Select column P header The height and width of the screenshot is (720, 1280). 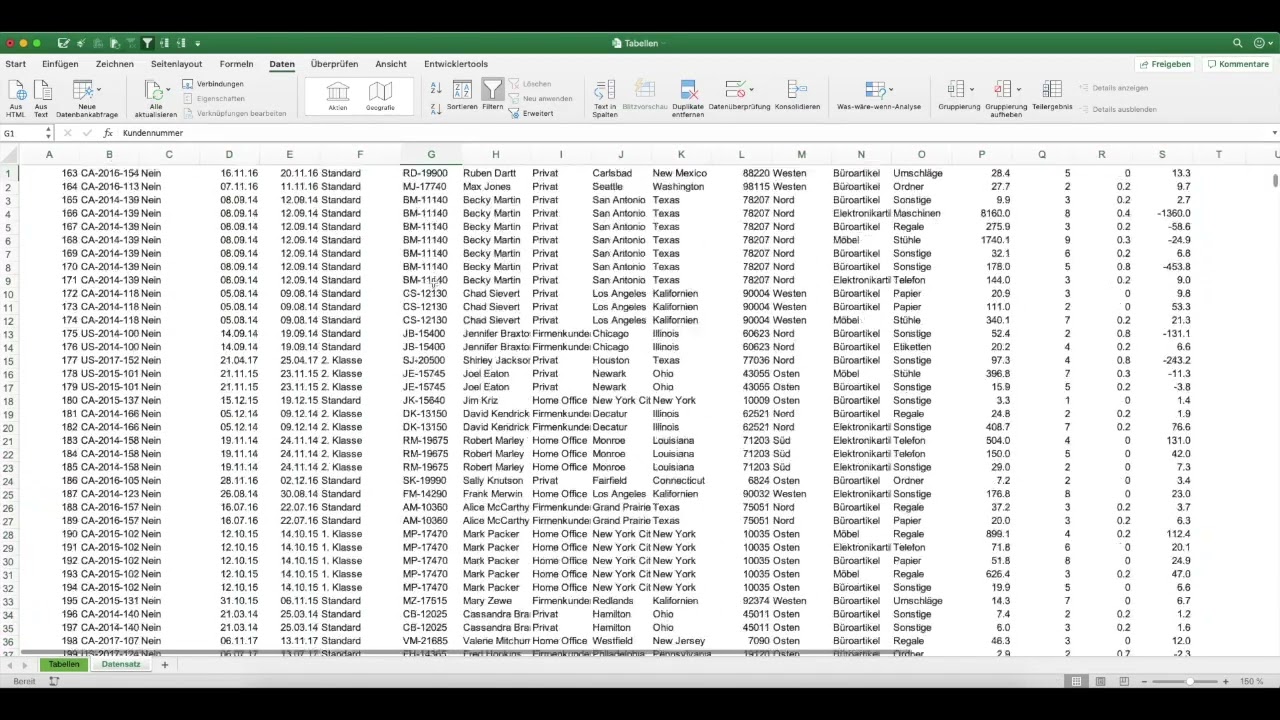click(982, 154)
